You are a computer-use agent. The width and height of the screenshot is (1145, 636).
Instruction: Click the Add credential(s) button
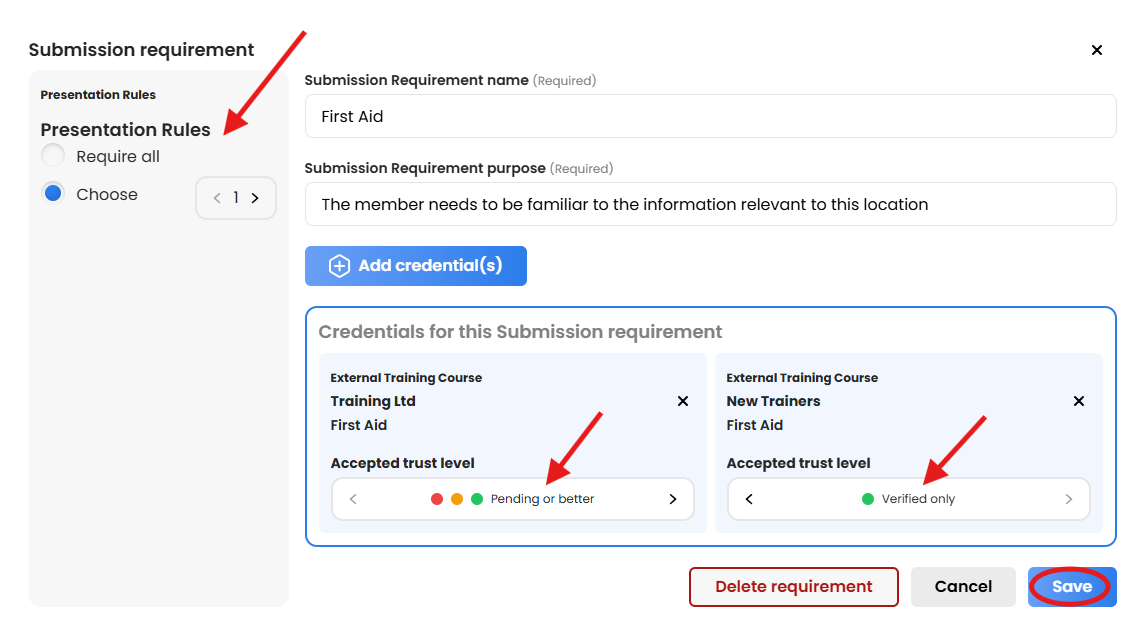(x=415, y=266)
